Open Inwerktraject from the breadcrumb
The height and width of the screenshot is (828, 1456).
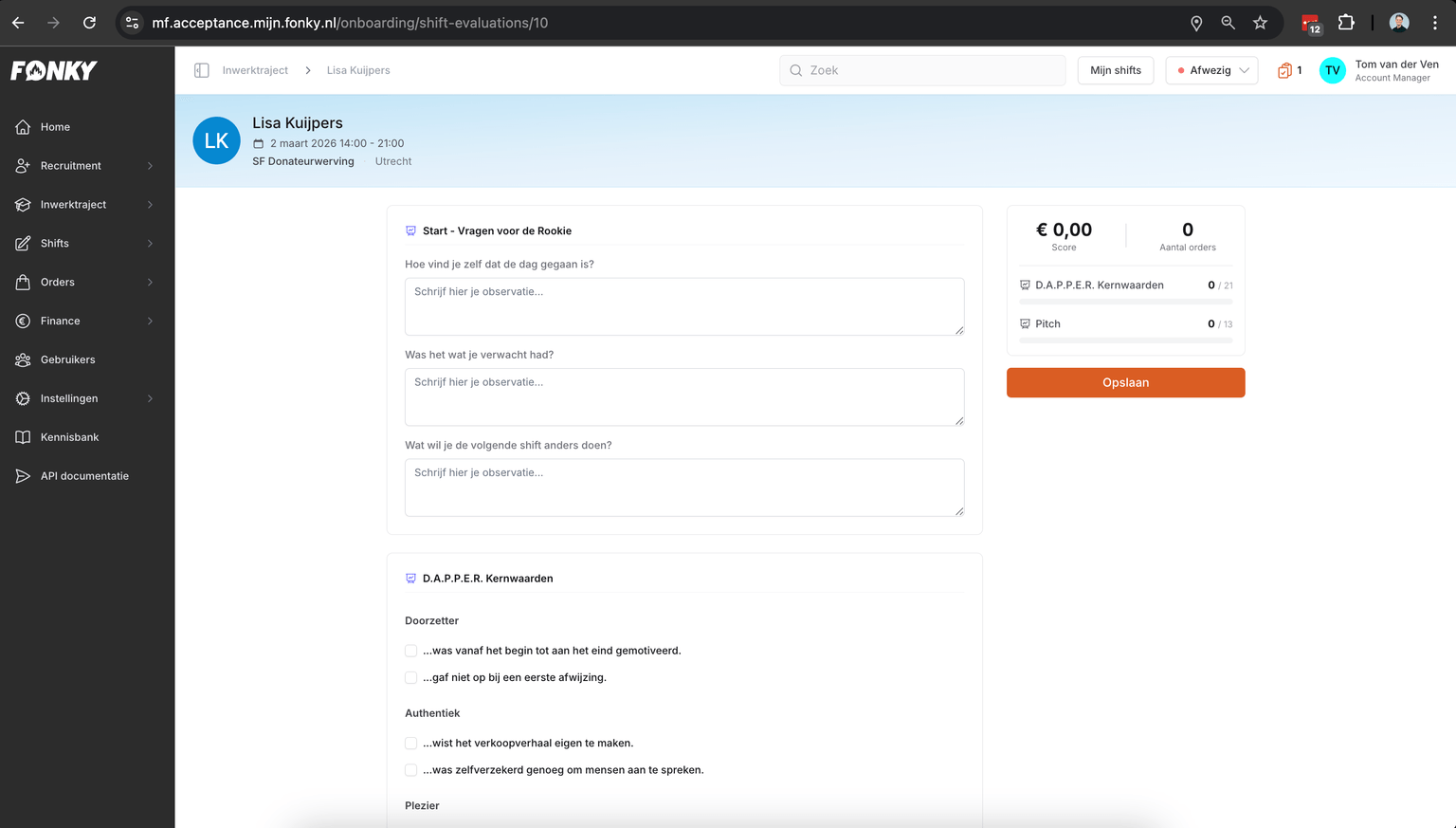point(254,70)
